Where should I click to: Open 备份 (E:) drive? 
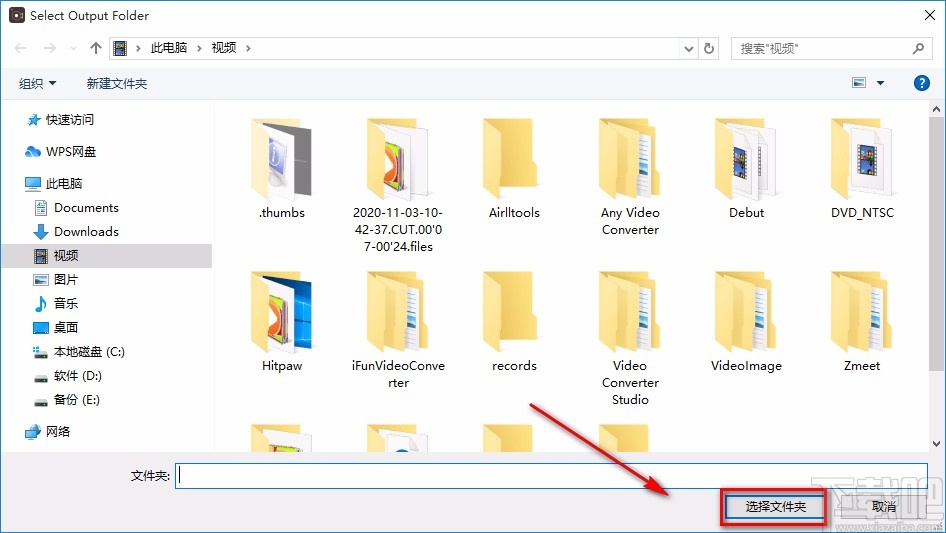click(66, 400)
